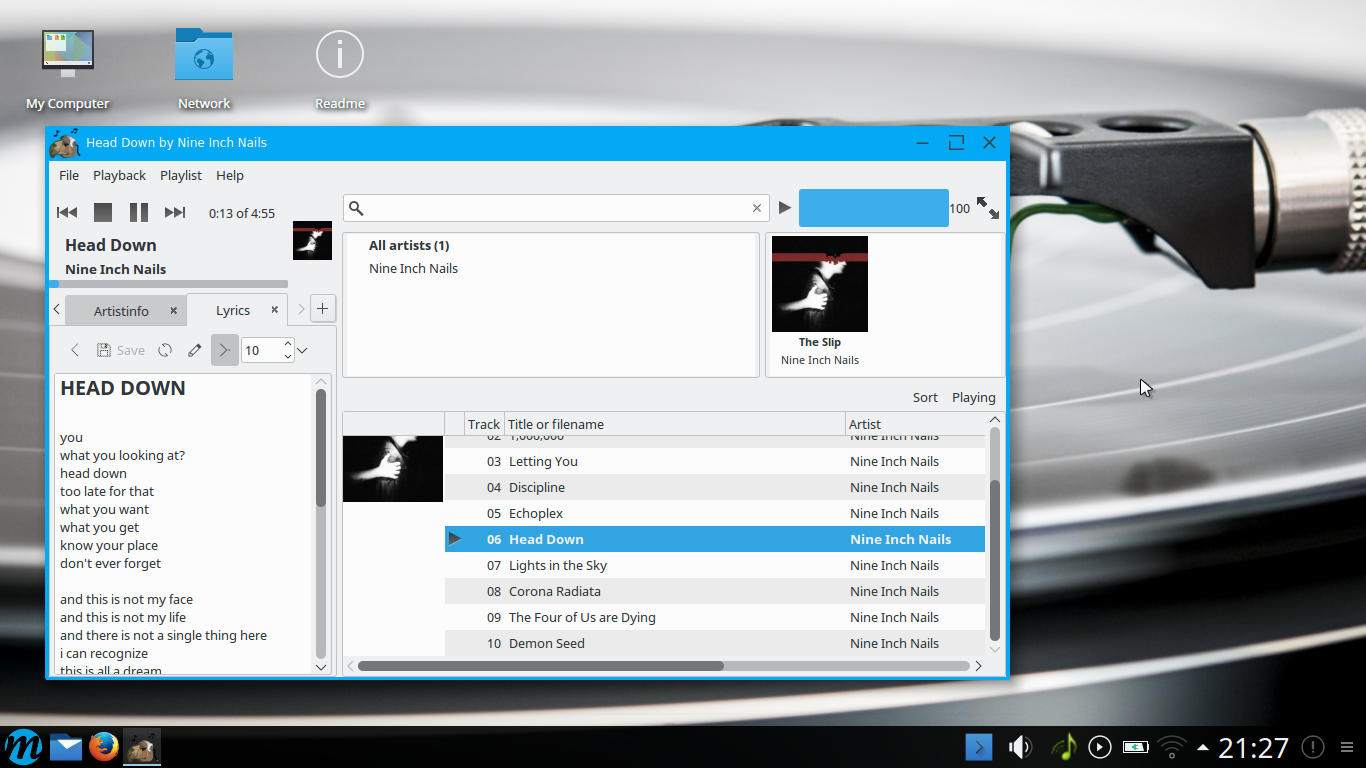Sort by Track column header

click(484, 424)
